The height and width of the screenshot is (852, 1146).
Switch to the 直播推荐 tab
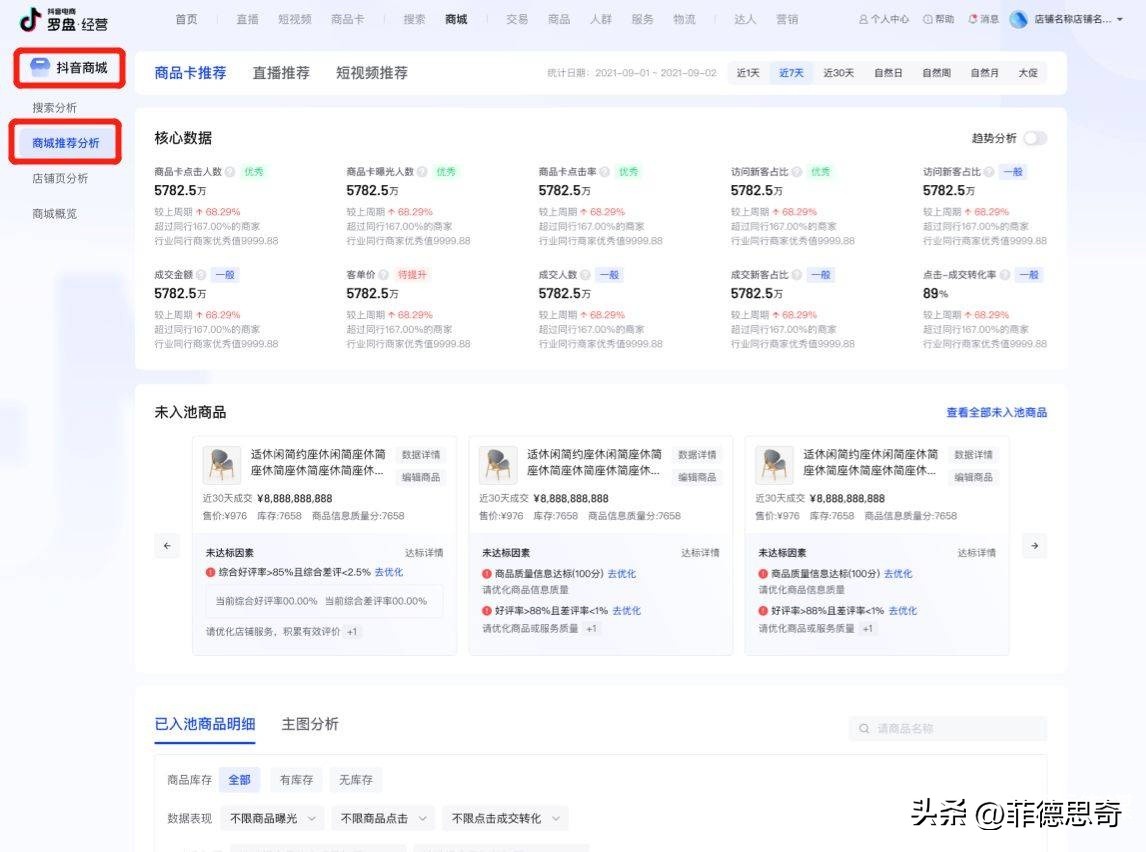pyautogui.click(x=281, y=71)
